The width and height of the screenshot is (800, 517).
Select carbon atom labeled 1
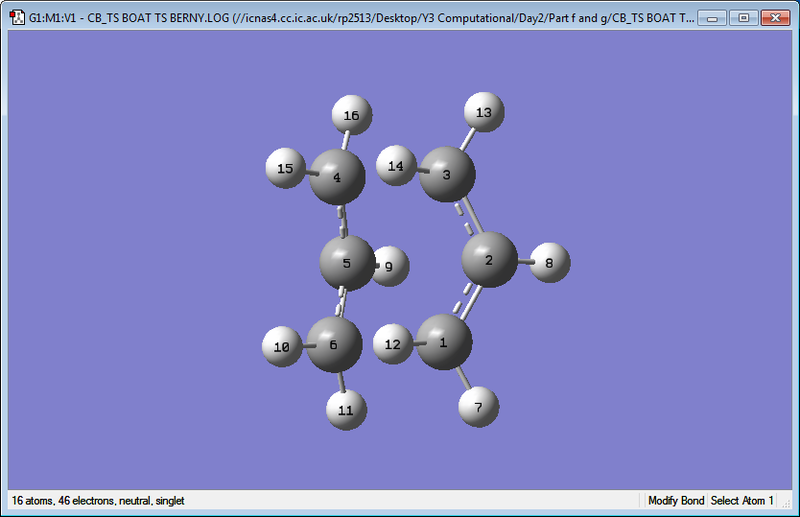click(x=444, y=342)
